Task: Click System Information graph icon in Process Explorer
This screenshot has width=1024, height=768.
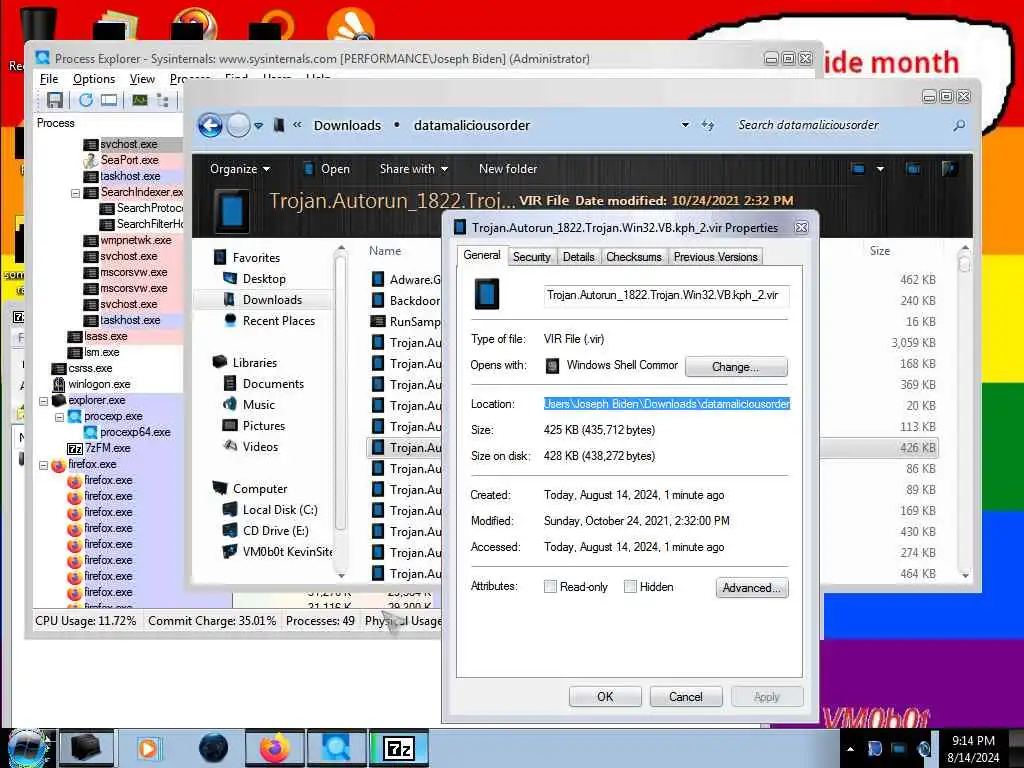Action: pos(140,100)
